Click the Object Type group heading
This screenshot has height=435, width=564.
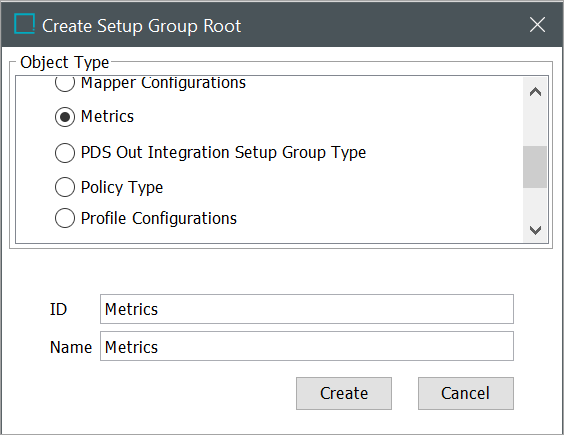(x=65, y=62)
